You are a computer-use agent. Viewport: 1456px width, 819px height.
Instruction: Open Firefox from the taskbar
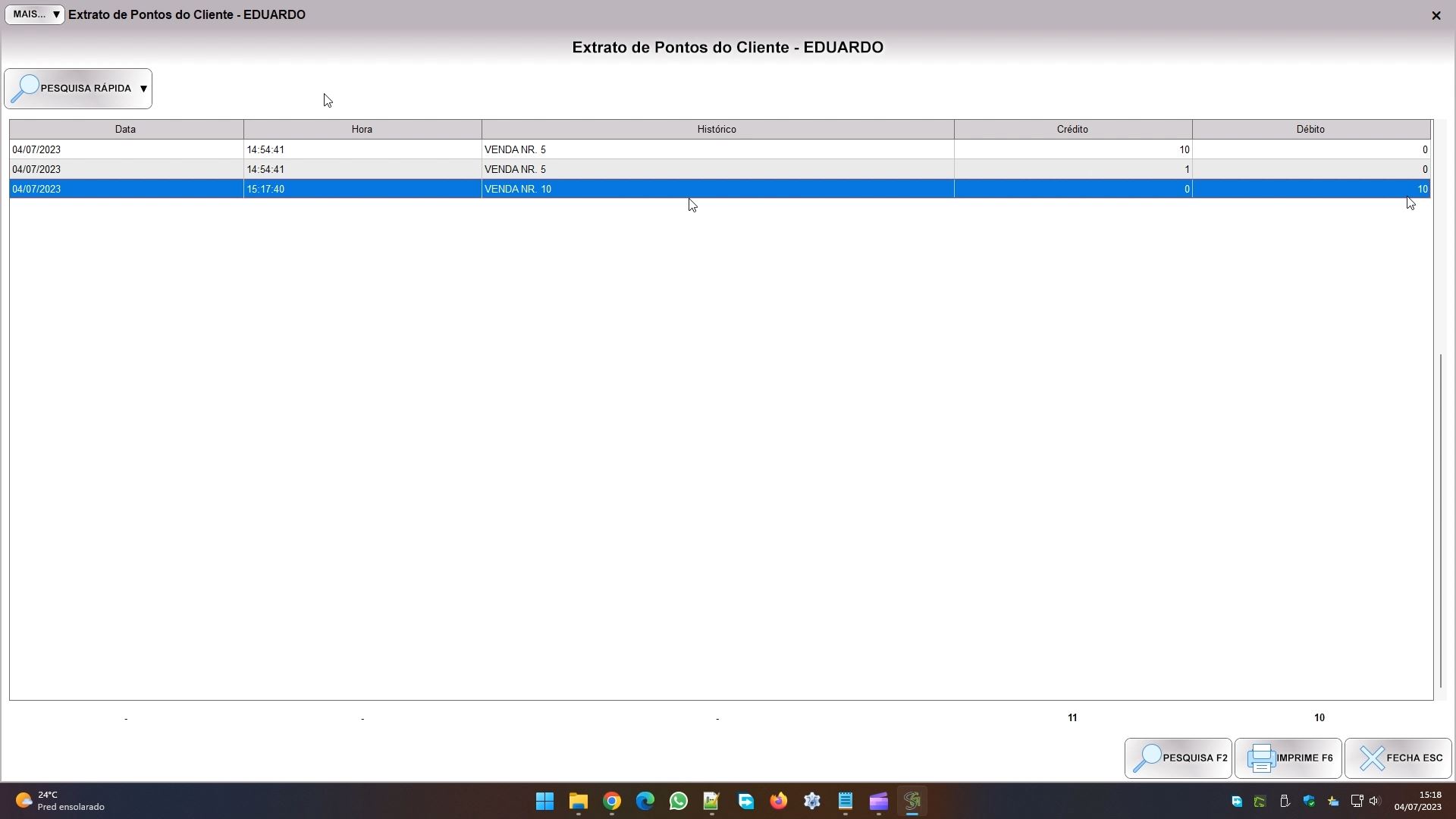click(779, 802)
